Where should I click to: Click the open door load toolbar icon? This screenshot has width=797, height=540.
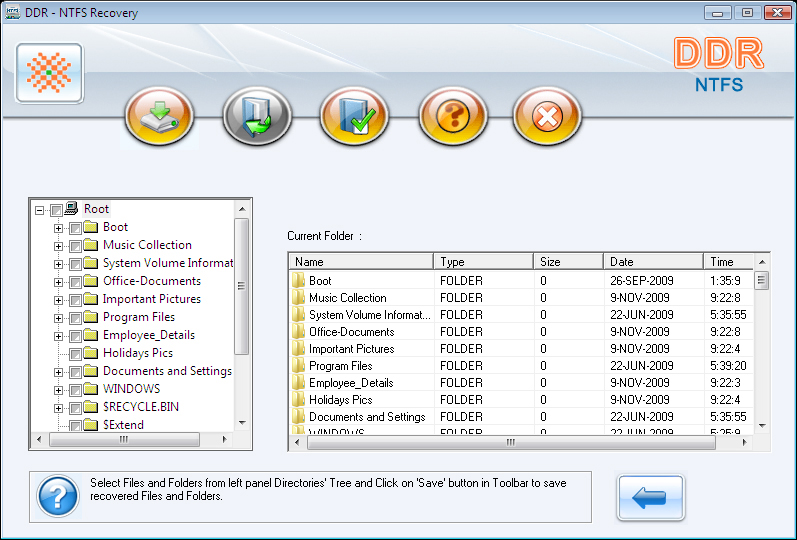pyautogui.click(x=257, y=116)
